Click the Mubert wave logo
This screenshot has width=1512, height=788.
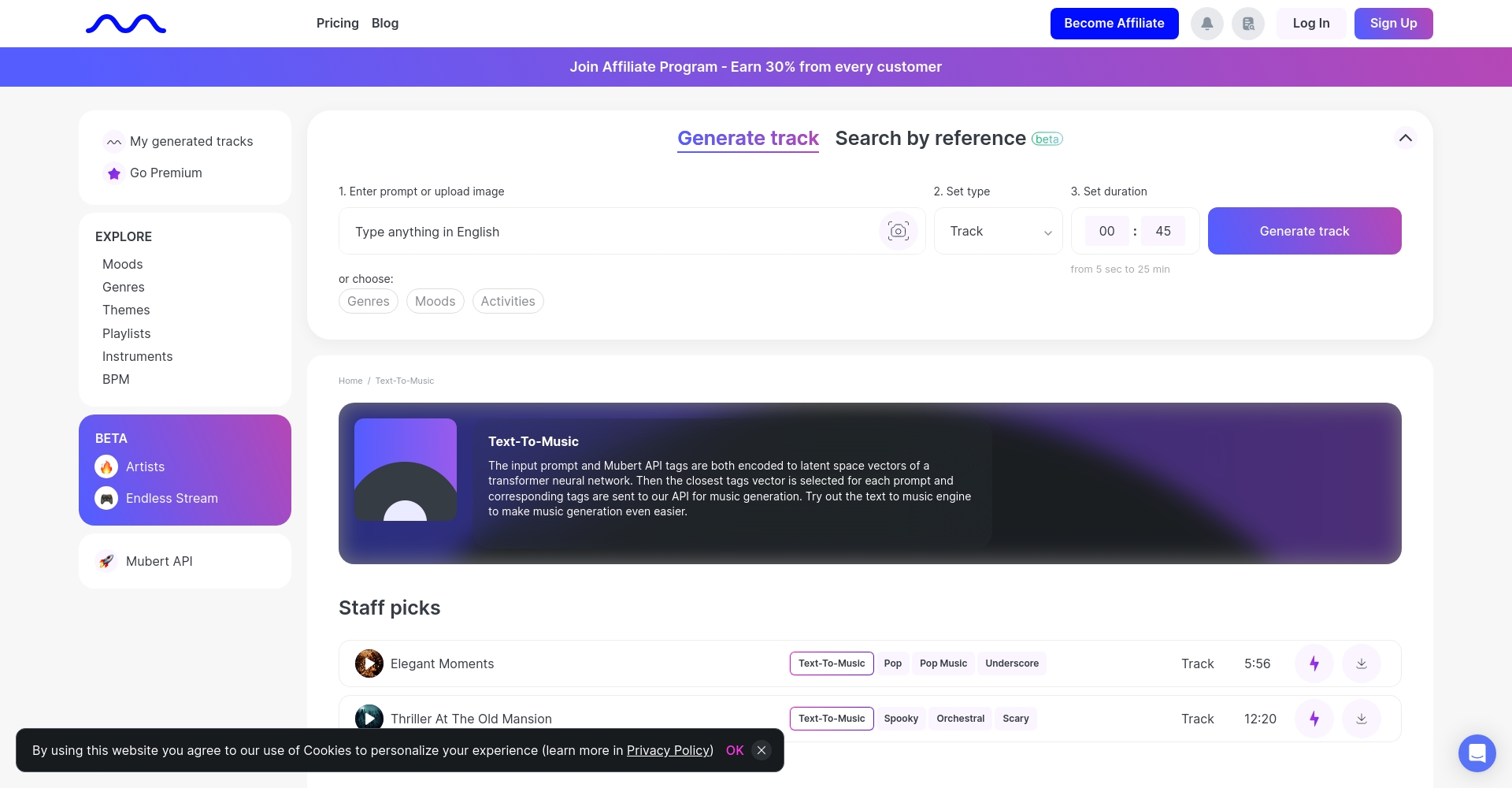point(126,24)
